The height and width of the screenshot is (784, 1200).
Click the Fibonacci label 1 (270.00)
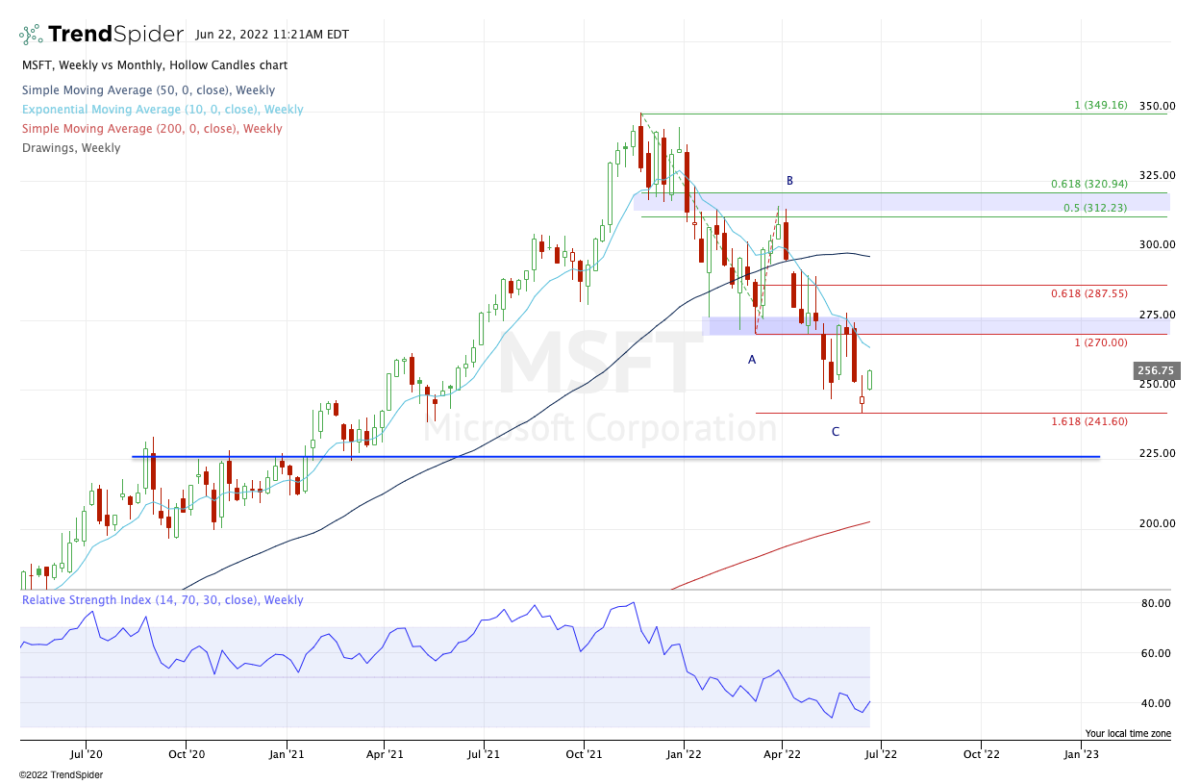click(x=1100, y=342)
